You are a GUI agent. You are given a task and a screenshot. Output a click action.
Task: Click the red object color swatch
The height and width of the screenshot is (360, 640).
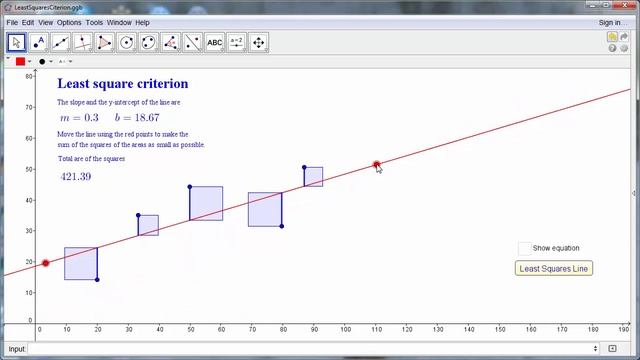tap(20, 62)
